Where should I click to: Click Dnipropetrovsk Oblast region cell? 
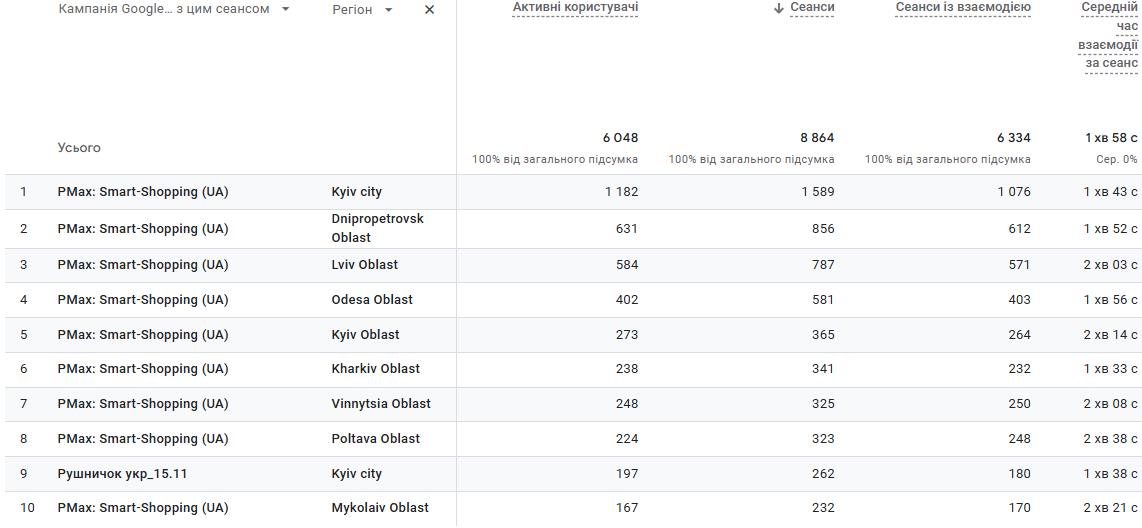[378, 228]
